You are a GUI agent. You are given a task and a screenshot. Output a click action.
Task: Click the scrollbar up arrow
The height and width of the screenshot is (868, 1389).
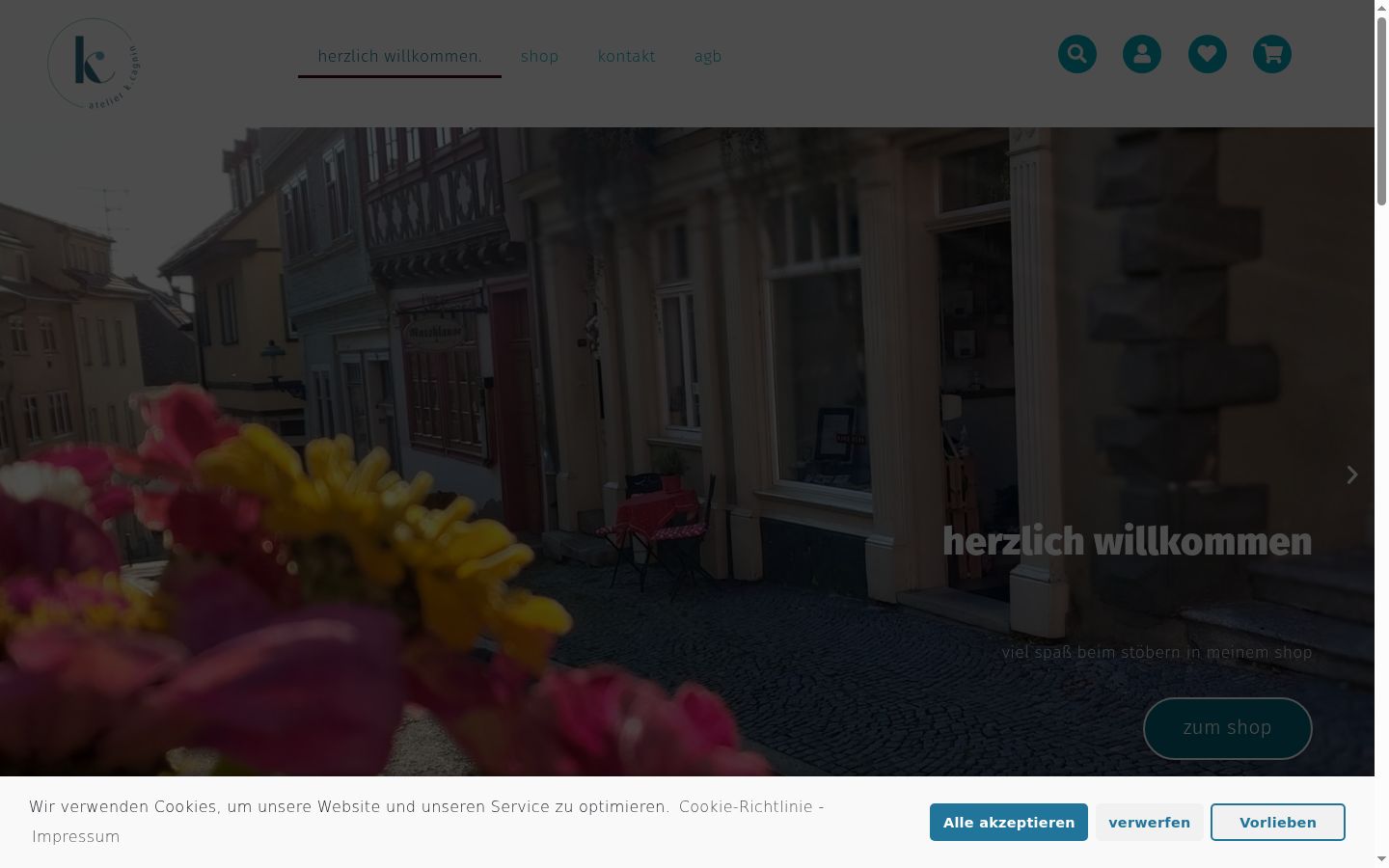[x=1381, y=8]
